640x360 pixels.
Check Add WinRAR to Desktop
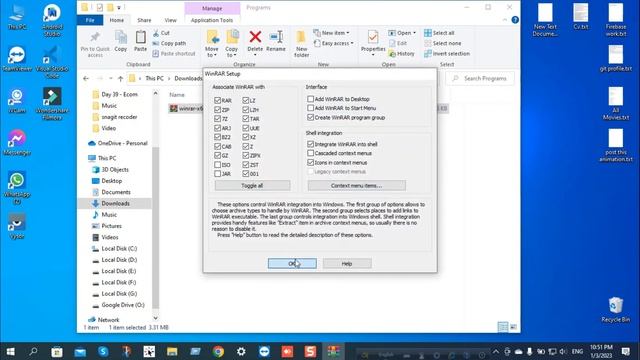click(311, 99)
